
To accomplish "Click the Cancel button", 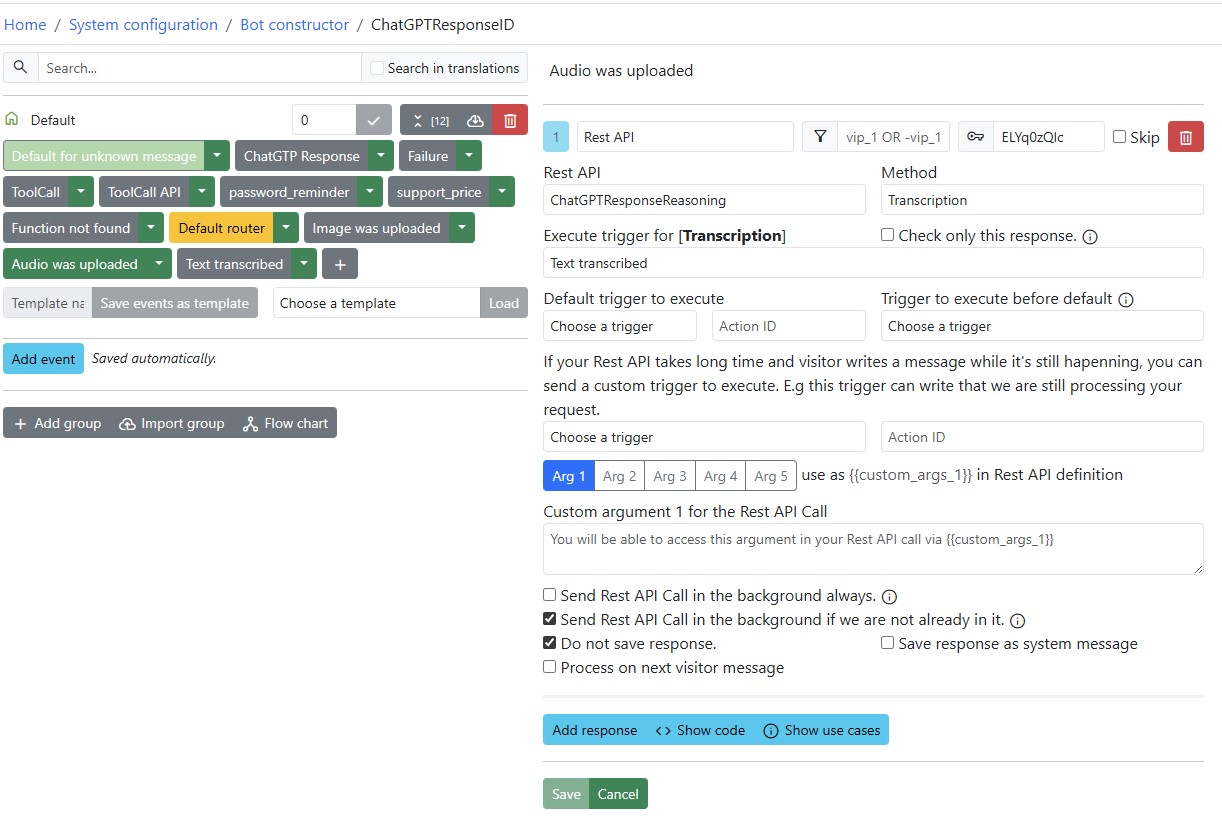I will [x=618, y=794].
